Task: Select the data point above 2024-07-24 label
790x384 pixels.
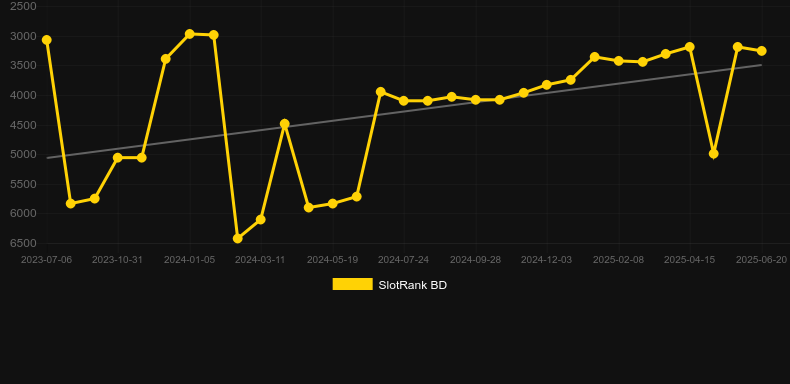Action: [404, 101]
